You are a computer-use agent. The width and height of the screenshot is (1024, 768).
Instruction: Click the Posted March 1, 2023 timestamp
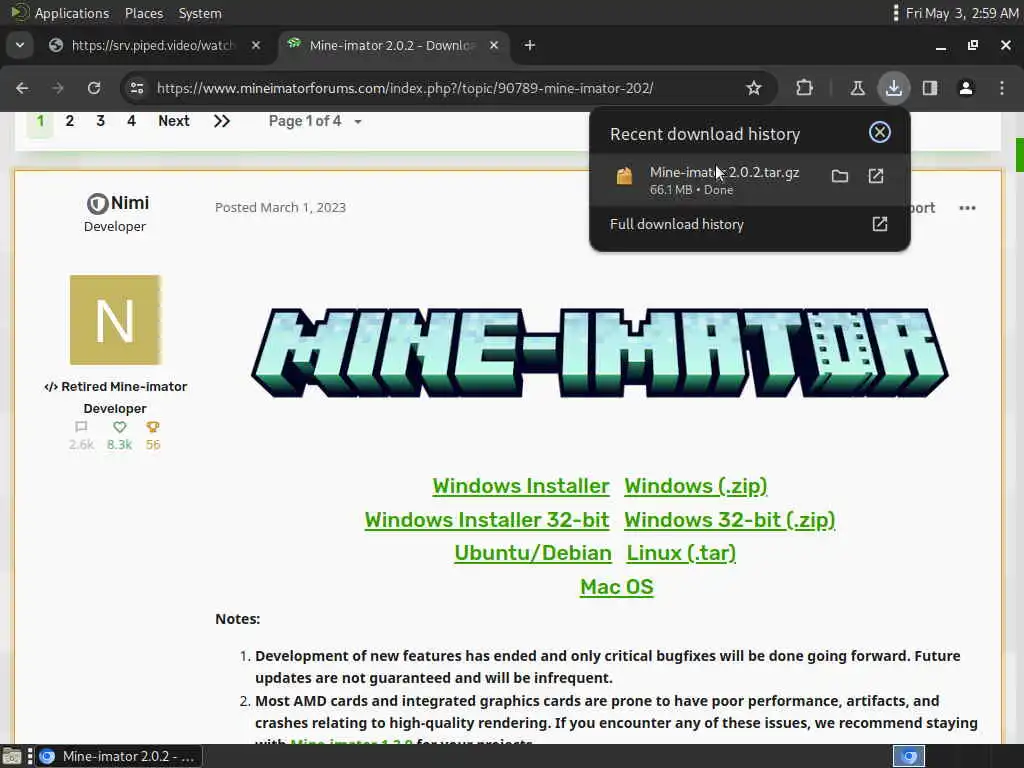(x=280, y=208)
